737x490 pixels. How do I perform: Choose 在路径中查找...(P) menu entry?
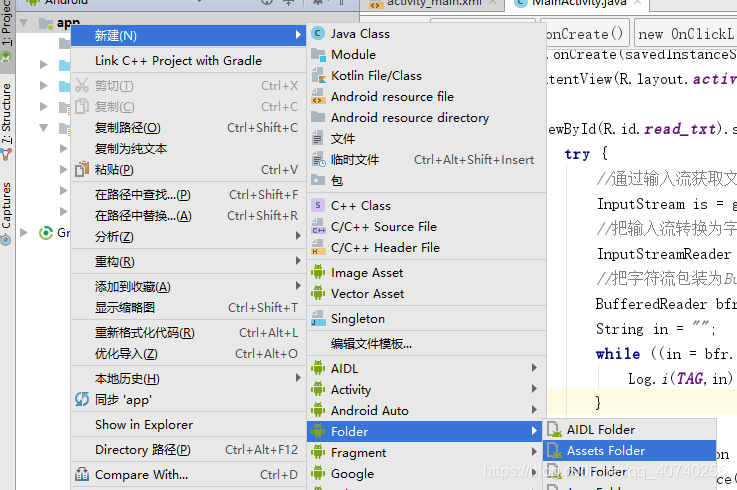(188, 195)
